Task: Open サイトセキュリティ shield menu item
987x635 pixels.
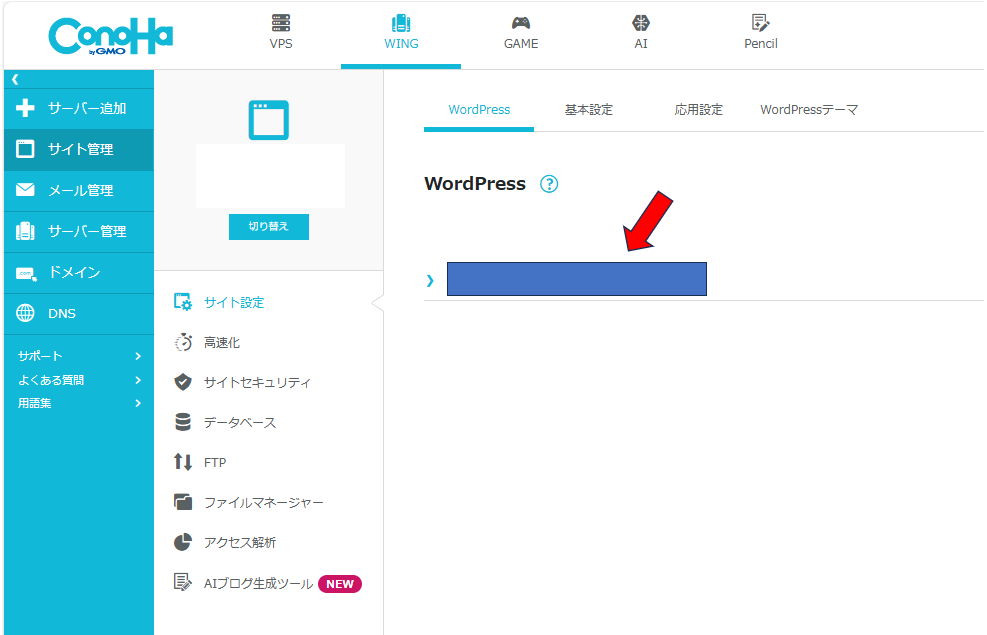Action: pyautogui.click(x=256, y=382)
